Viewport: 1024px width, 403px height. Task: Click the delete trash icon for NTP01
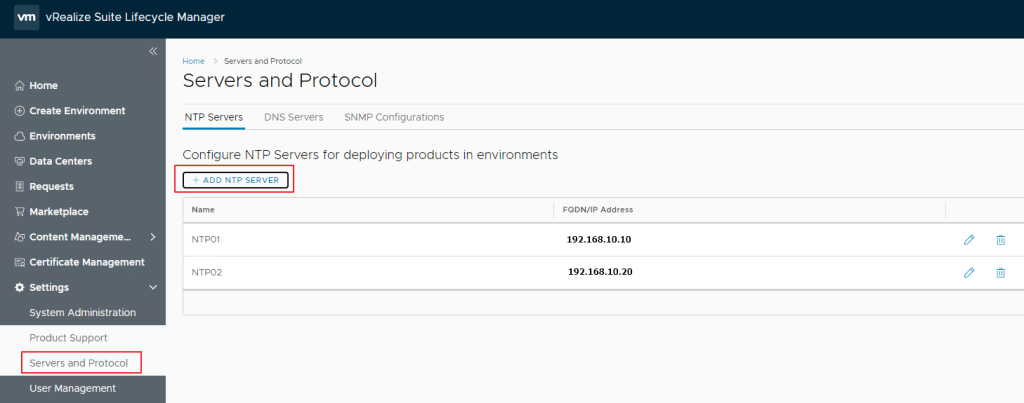(x=1000, y=240)
